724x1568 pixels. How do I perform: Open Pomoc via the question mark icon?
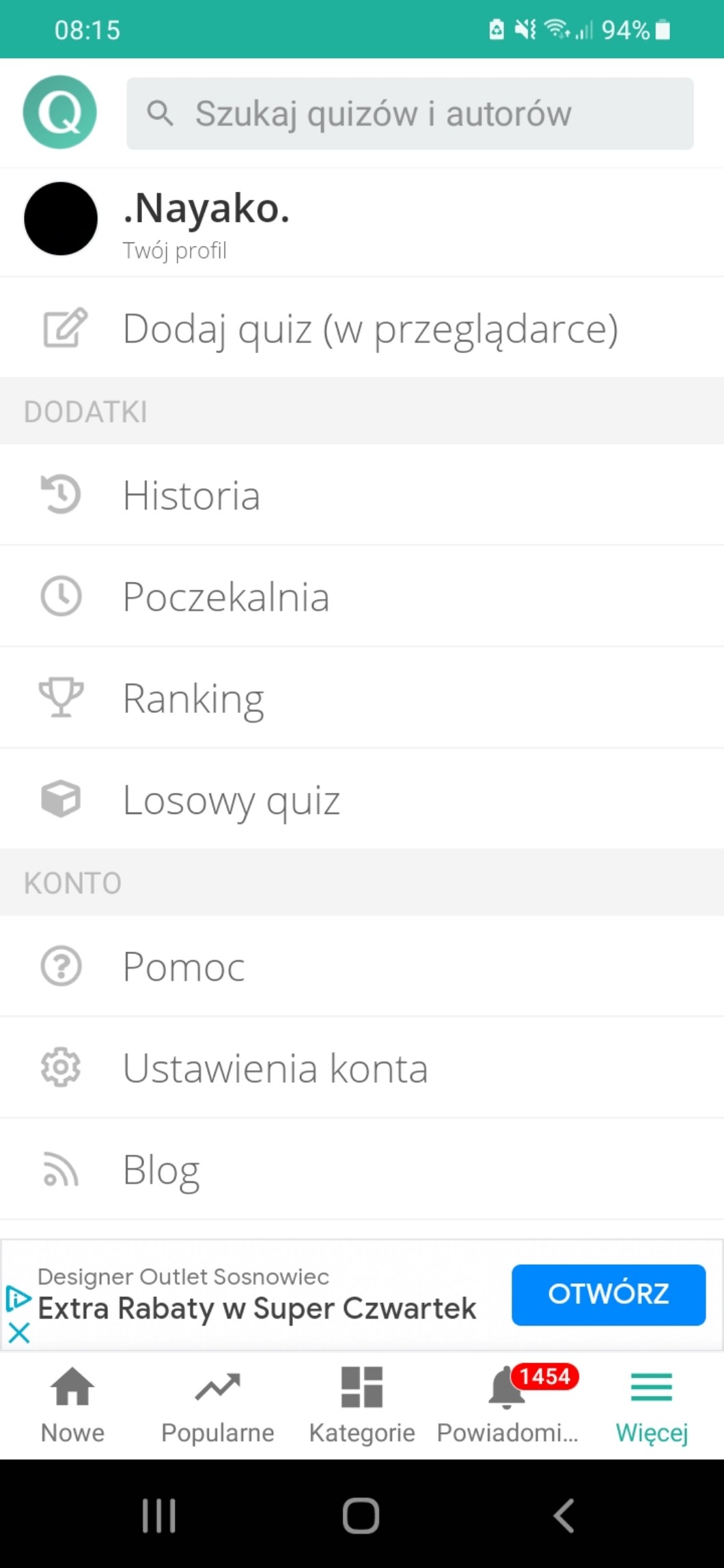[x=61, y=966]
